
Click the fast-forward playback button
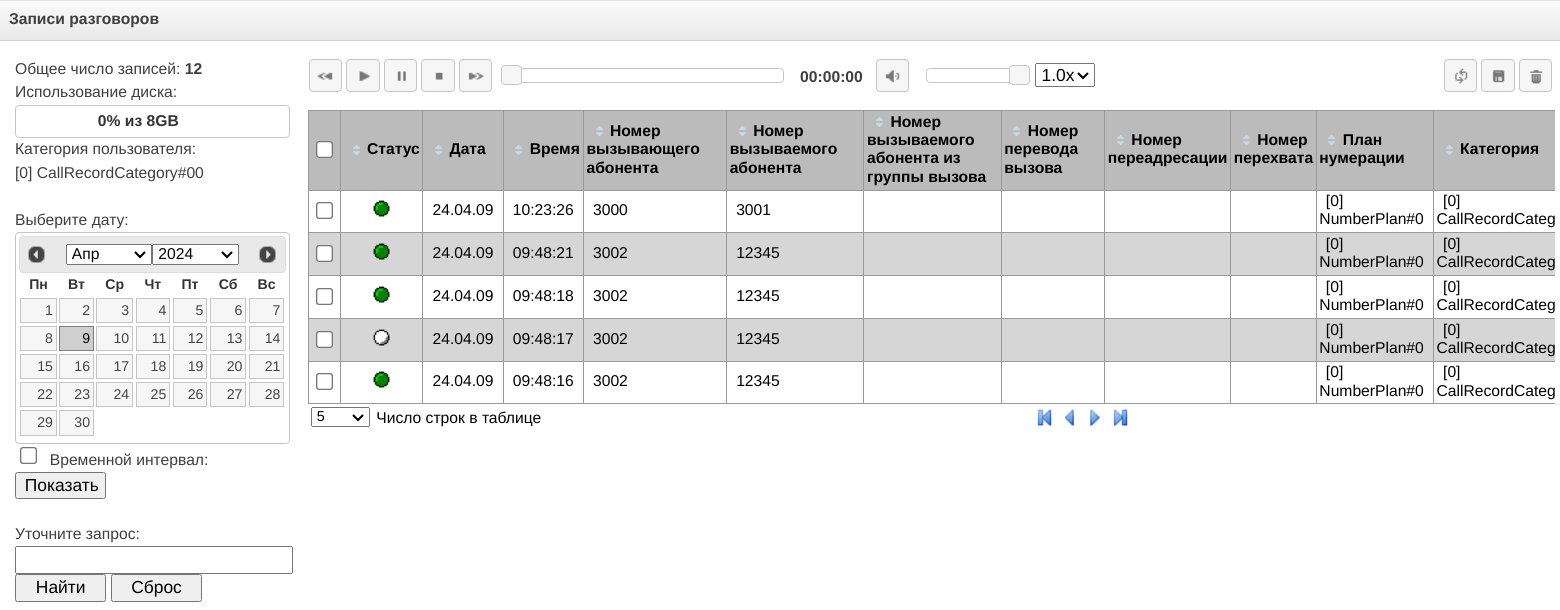(x=475, y=76)
